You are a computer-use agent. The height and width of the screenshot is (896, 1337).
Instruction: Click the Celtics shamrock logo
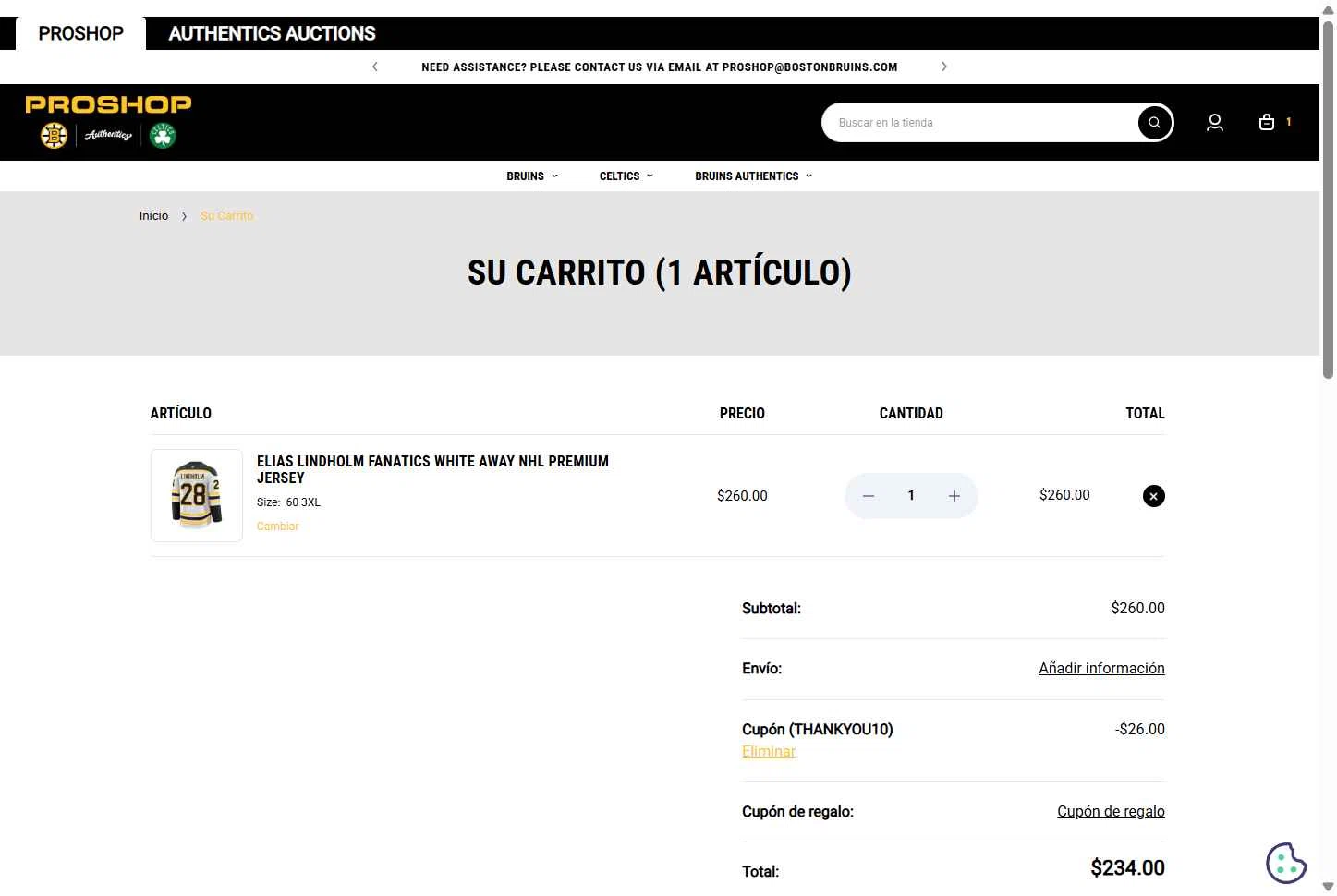(x=163, y=136)
